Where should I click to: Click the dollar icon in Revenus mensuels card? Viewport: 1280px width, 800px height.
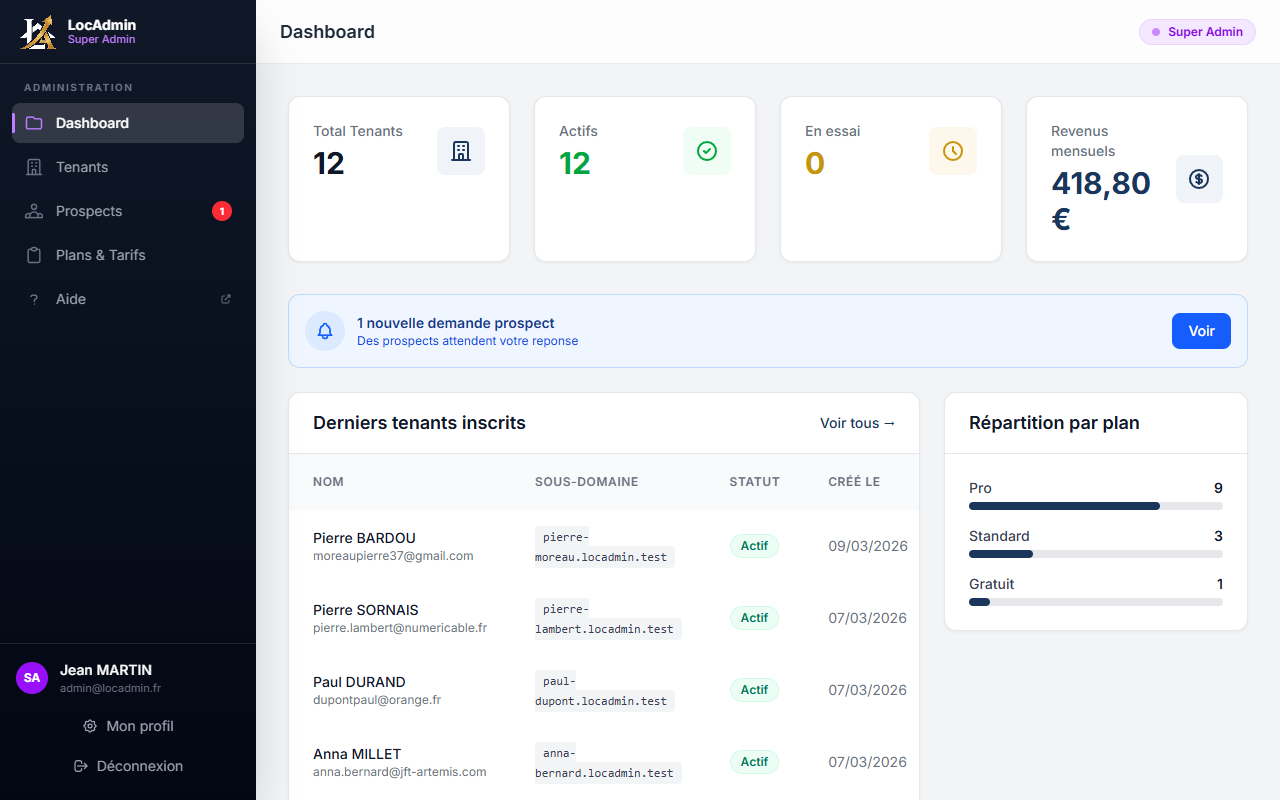point(1199,179)
